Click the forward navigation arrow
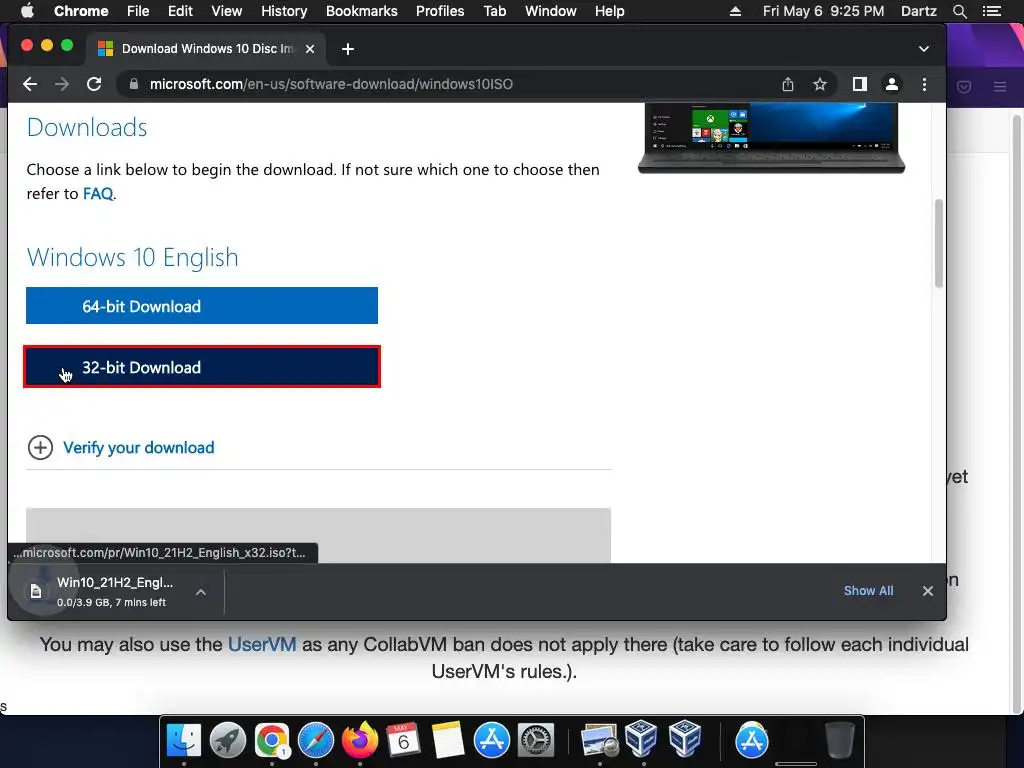This screenshot has width=1024, height=768. (62, 84)
